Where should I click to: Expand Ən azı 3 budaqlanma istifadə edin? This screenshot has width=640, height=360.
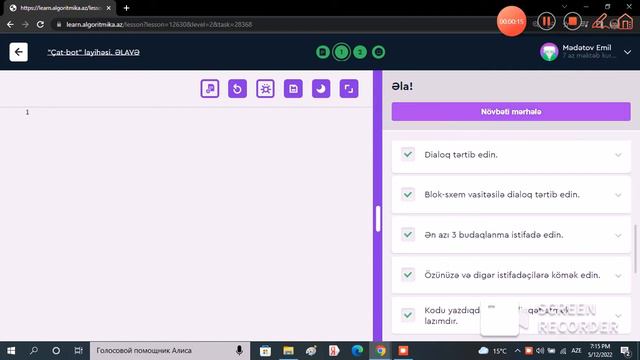[x=618, y=236]
